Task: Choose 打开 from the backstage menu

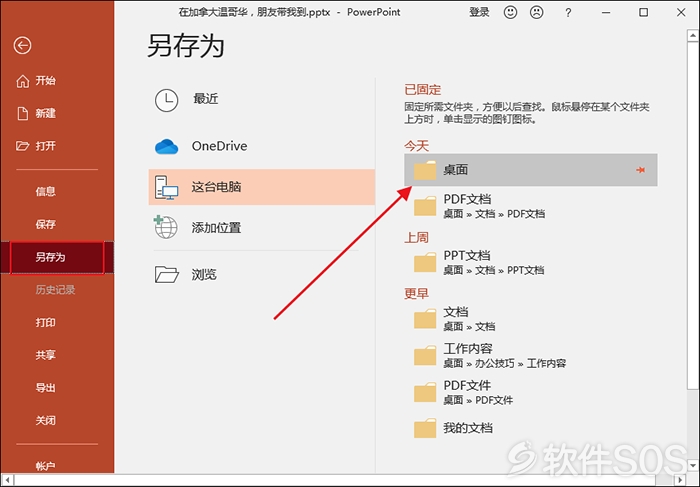Action: pos(46,146)
